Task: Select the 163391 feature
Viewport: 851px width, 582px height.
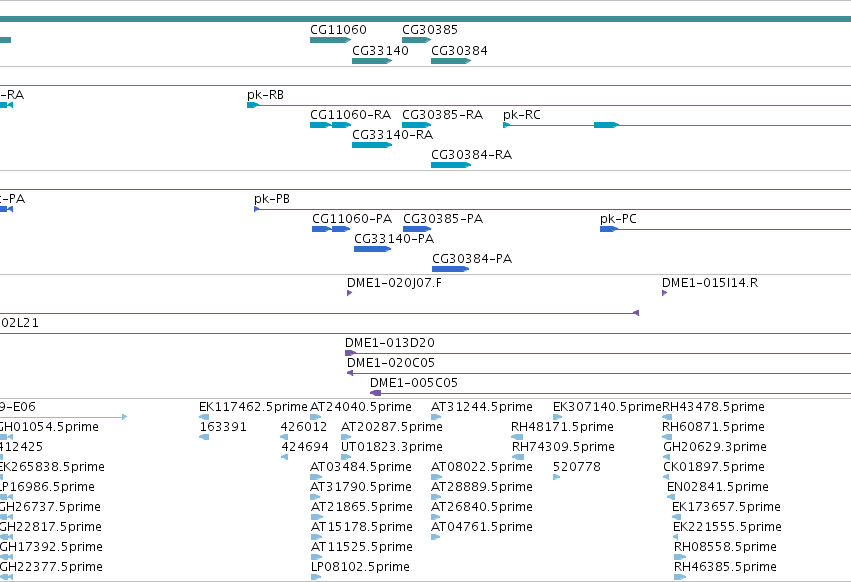Action: pos(204,438)
